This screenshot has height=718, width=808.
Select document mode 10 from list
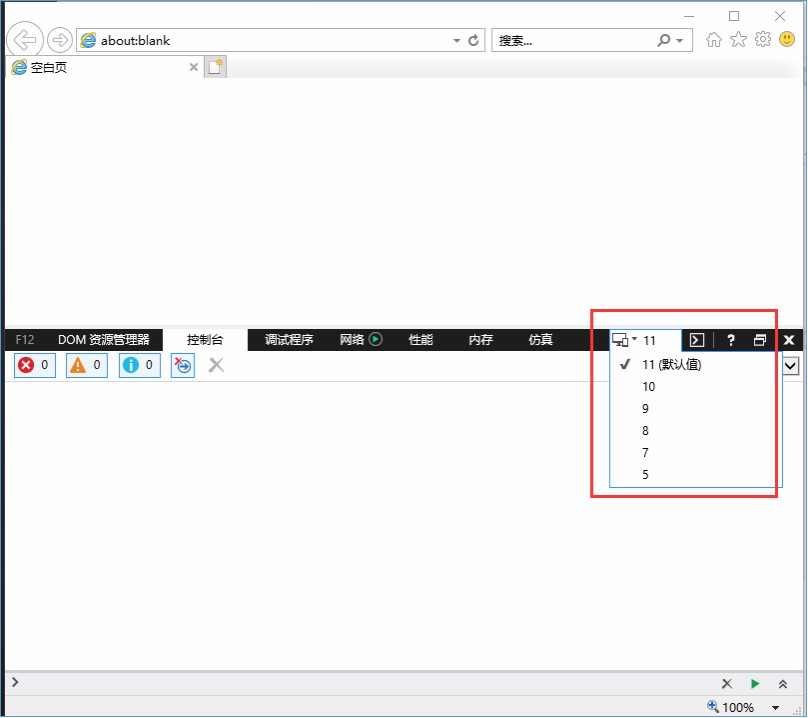pos(649,387)
